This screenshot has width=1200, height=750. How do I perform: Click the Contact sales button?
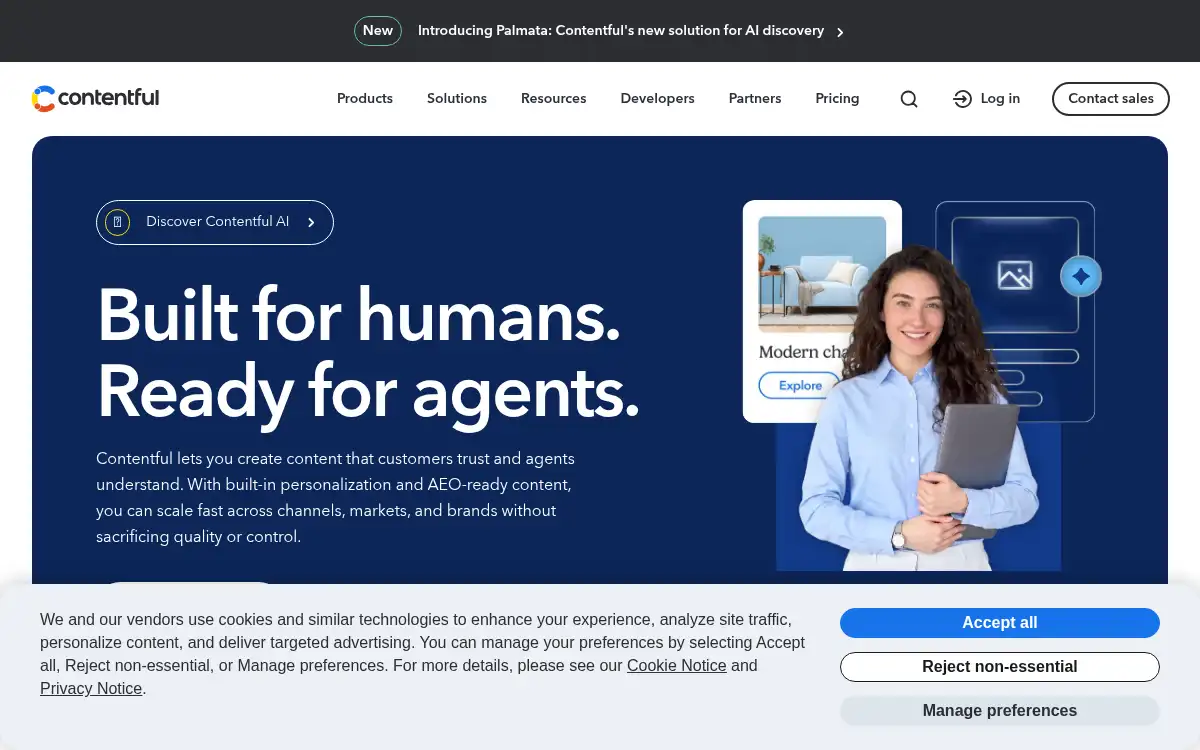[x=1111, y=99]
